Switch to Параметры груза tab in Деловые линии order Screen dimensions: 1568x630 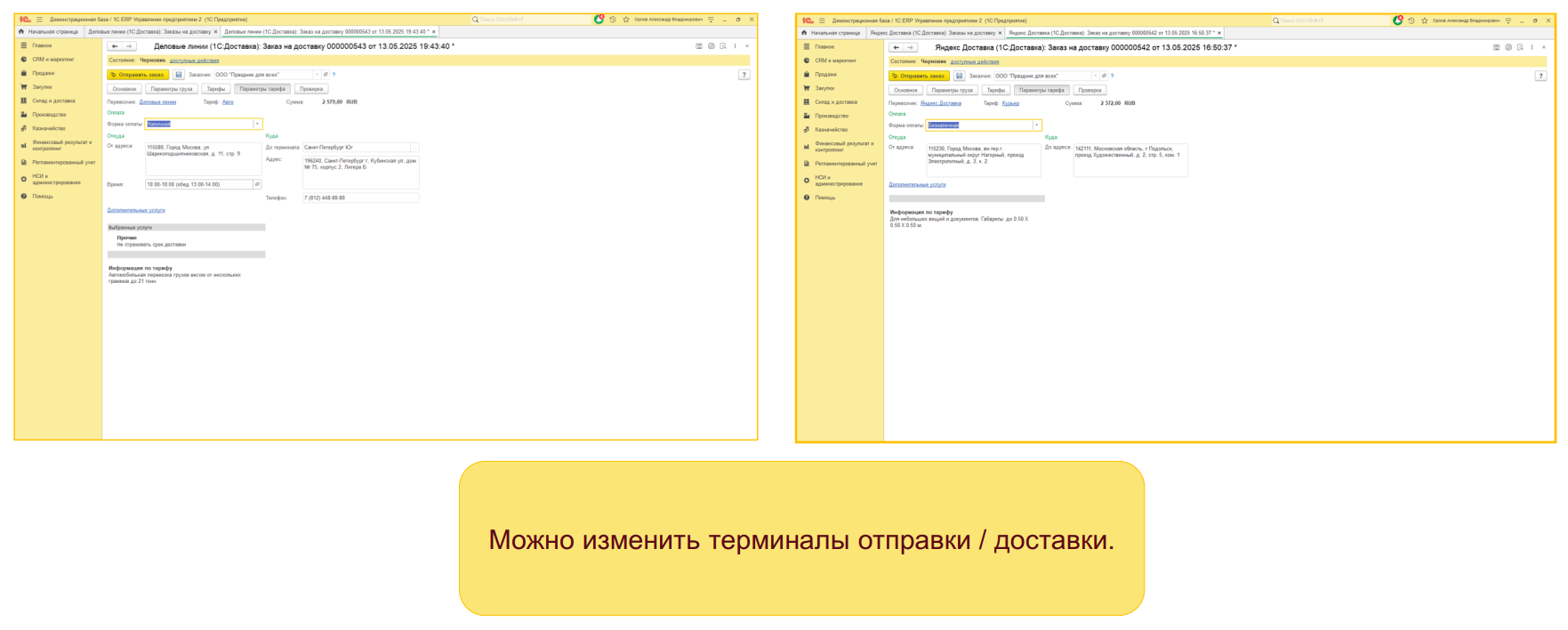click(171, 89)
